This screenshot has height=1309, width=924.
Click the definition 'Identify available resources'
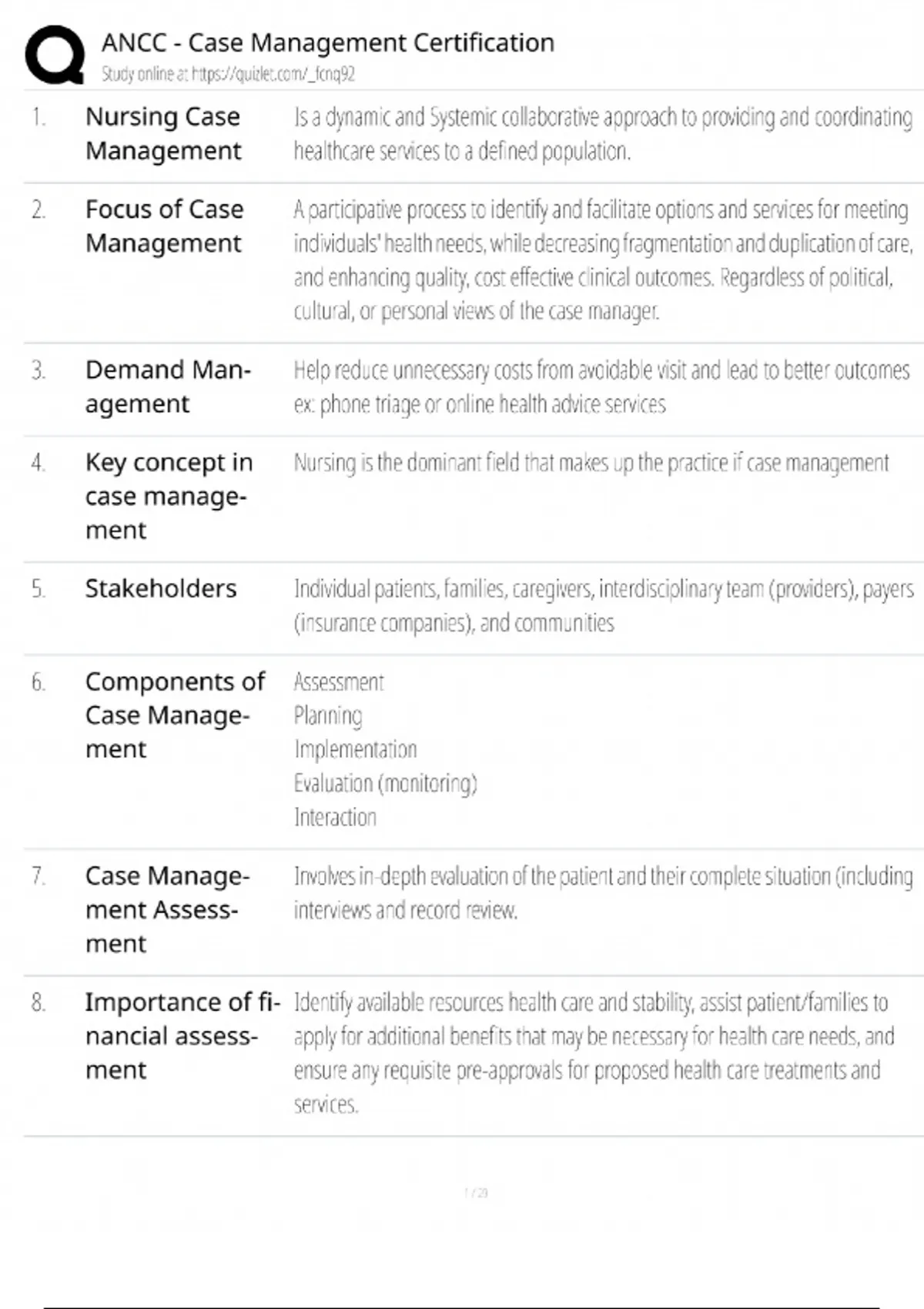pos(593,1053)
